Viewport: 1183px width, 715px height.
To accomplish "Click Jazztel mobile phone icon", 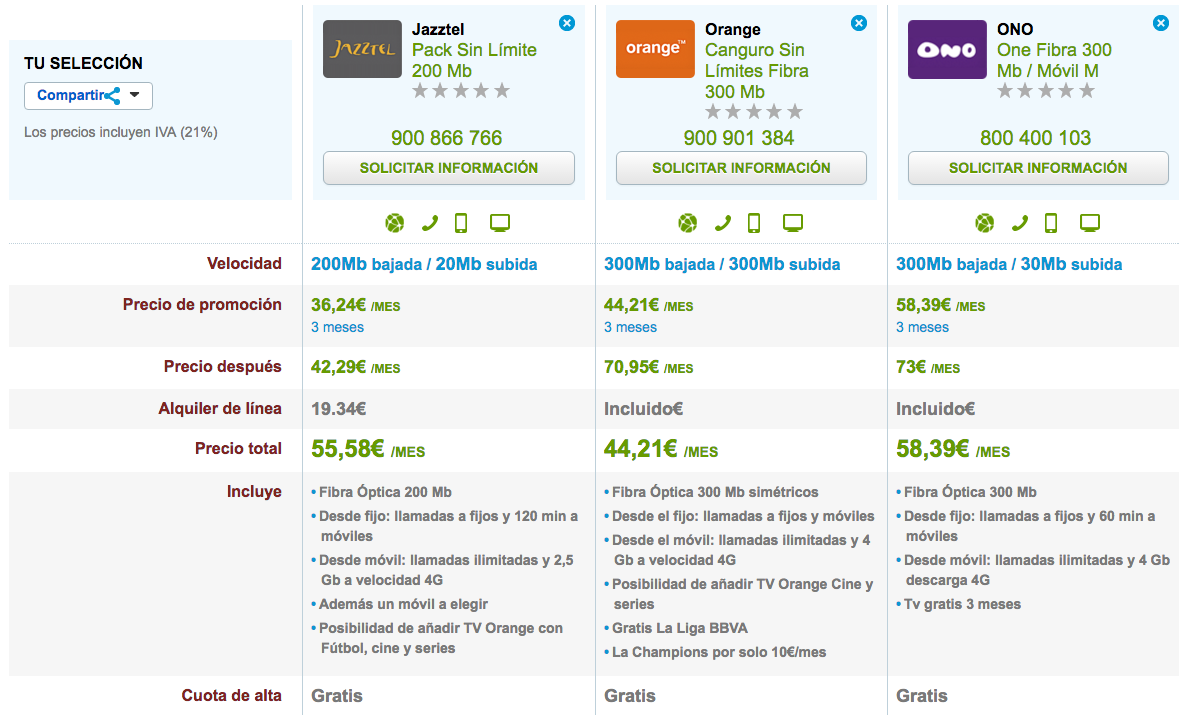I will point(461,223).
